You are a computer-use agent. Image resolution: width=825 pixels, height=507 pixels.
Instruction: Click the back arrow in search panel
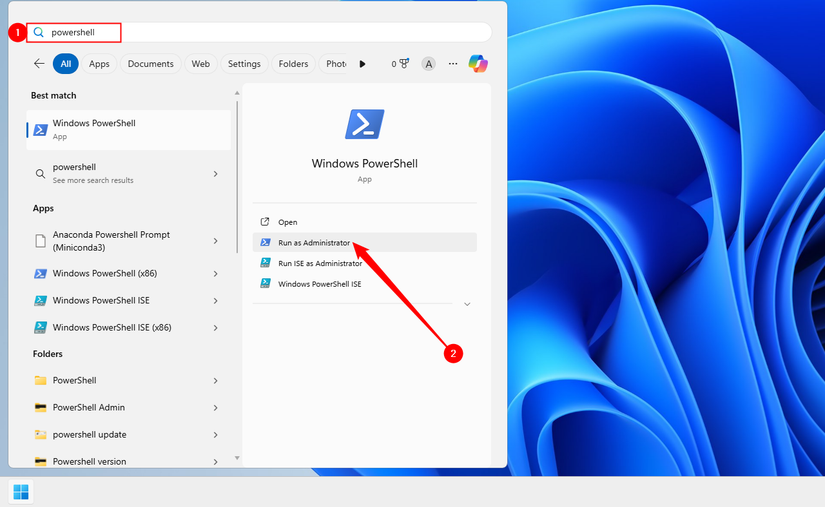click(x=39, y=64)
